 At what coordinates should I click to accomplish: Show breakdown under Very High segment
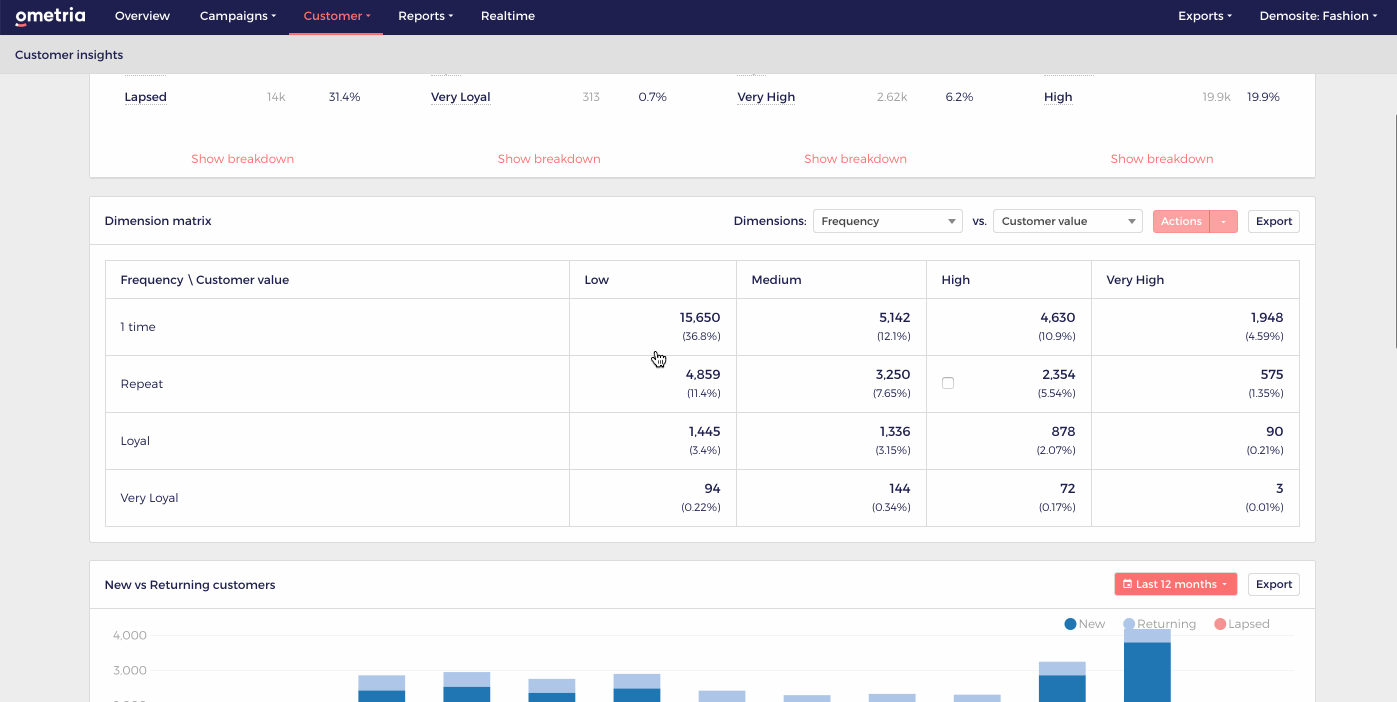(855, 159)
